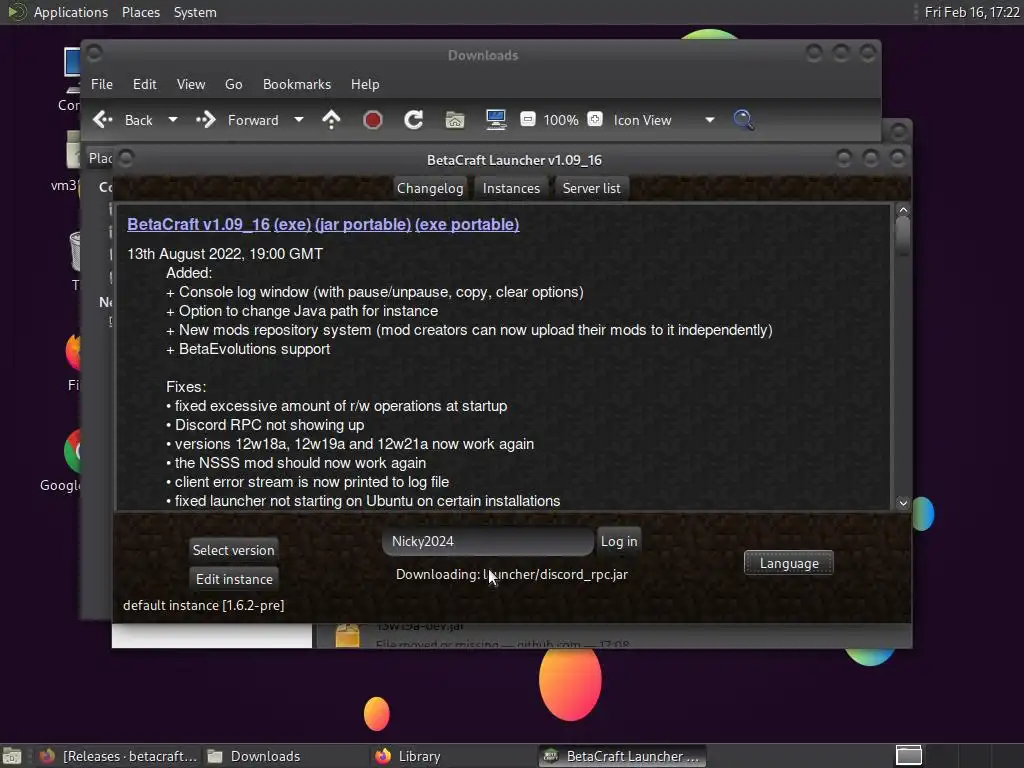This screenshot has width=1024, height=768.
Task: Switch to the Server list tab
Action: point(592,188)
